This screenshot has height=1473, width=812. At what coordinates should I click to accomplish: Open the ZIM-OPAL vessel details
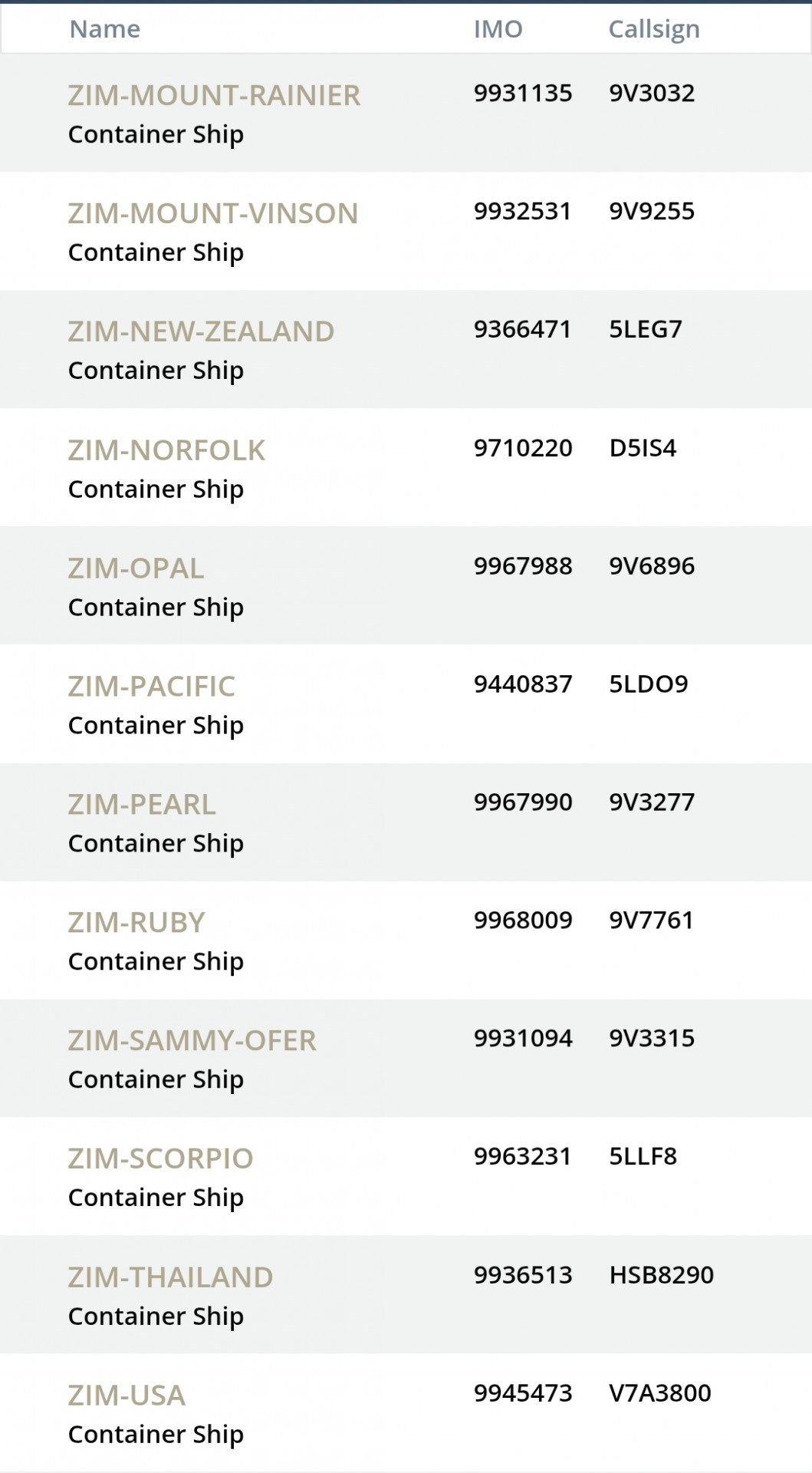point(136,568)
